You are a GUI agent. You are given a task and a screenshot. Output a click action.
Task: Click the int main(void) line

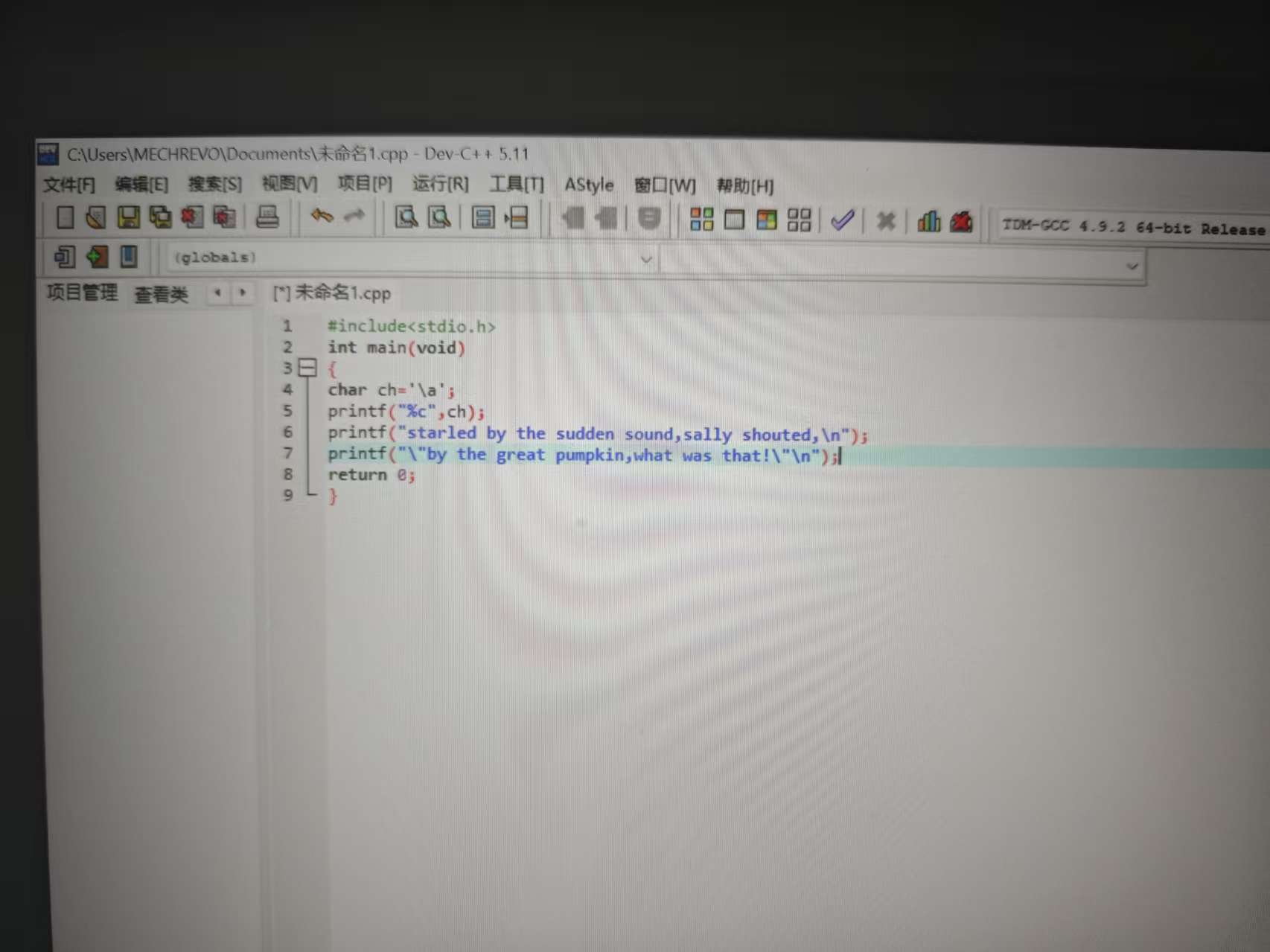(x=396, y=348)
